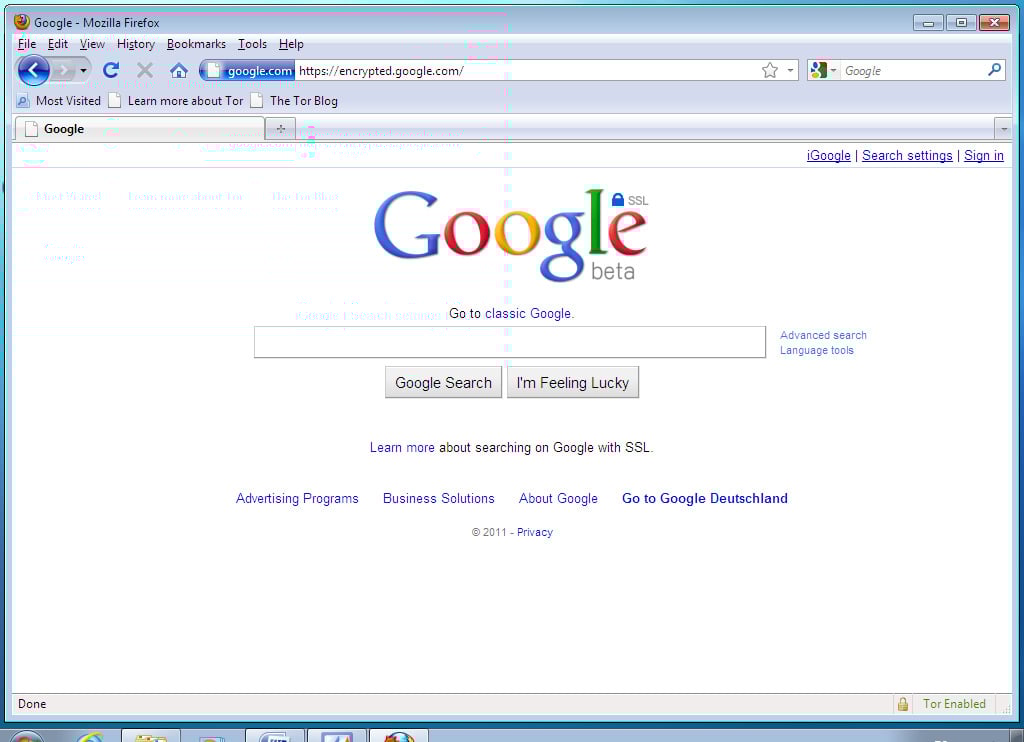Click the padlock icon in the status bar
Image resolution: width=1024 pixels, height=742 pixels.
point(902,704)
